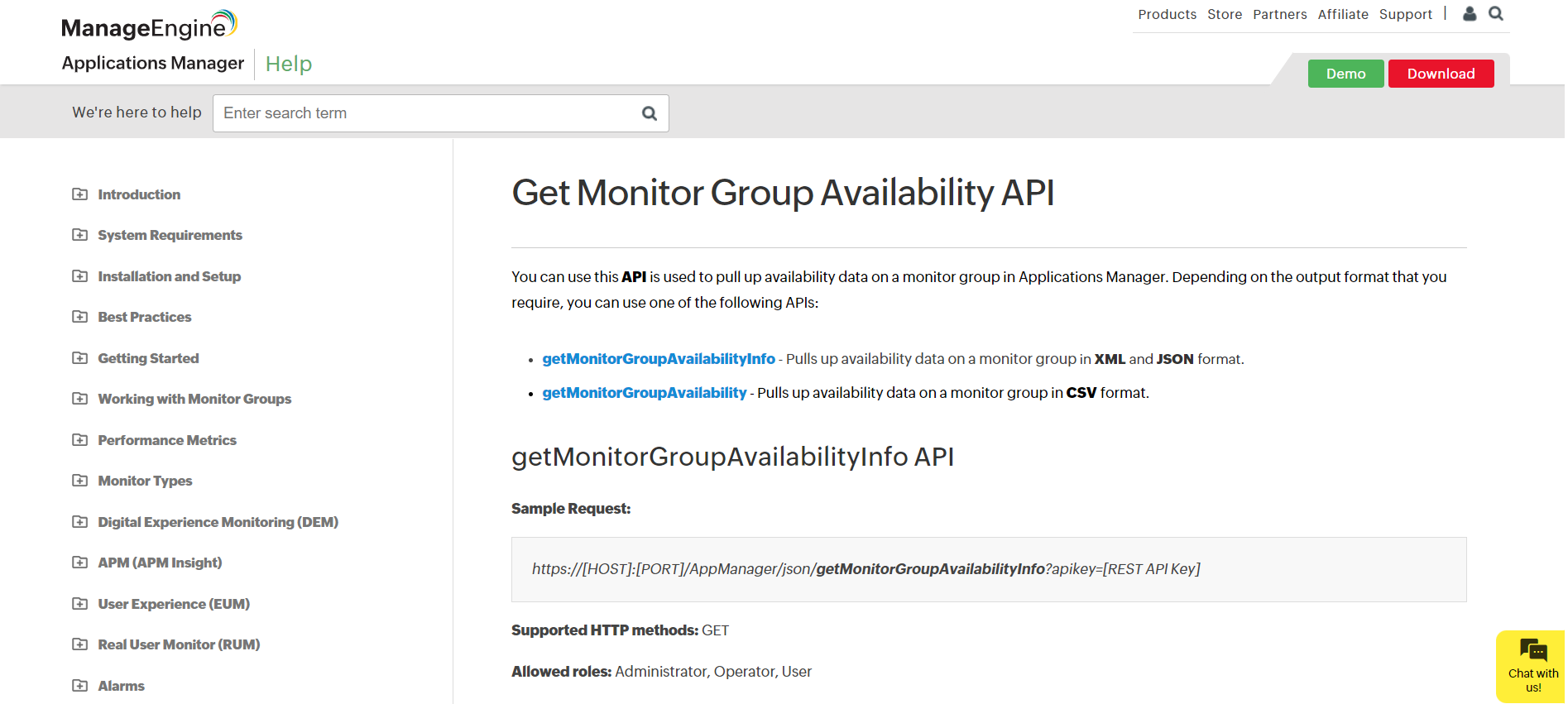Click the Supported HTTP methods line
The height and width of the screenshot is (704, 1568).
coord(621,630)
